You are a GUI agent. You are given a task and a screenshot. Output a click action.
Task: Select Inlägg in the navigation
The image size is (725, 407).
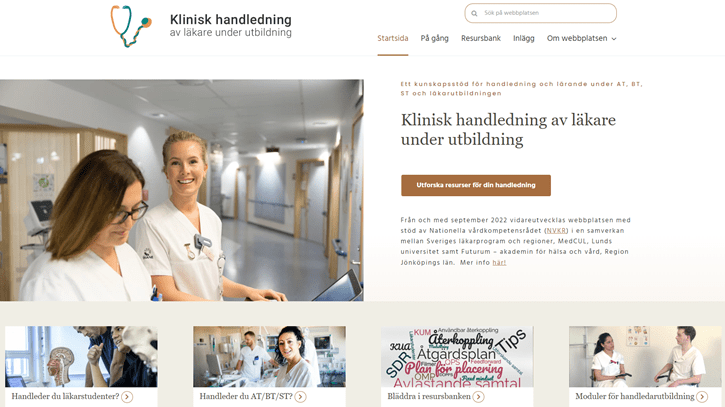(x=524, y=38)
